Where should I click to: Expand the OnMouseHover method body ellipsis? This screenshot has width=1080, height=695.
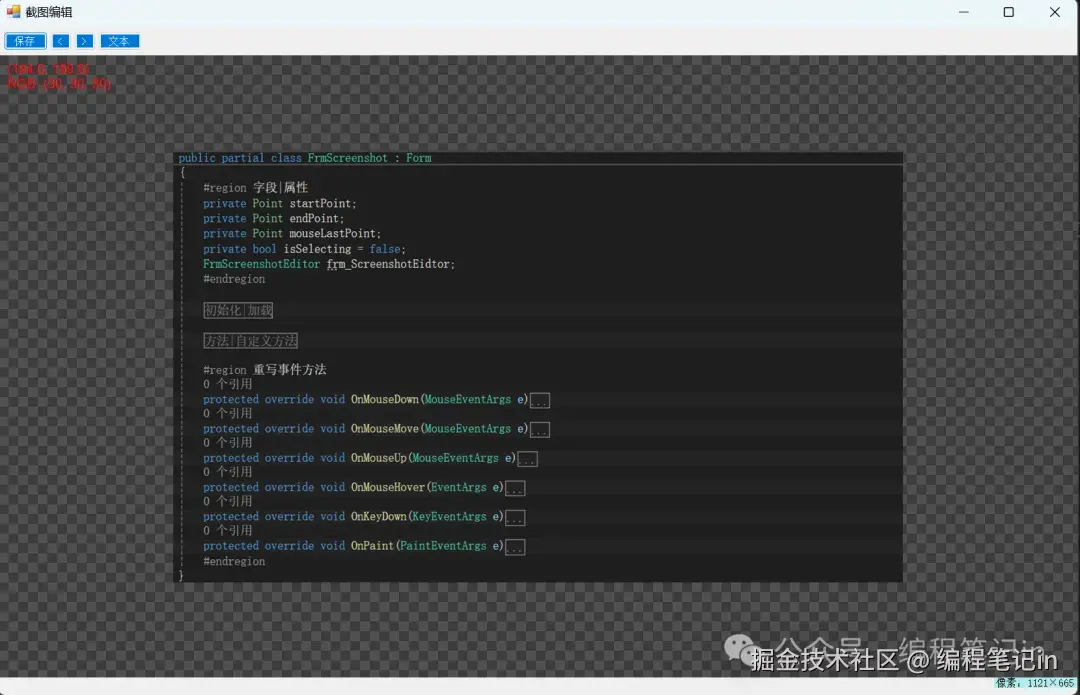[x=515, y=488]
